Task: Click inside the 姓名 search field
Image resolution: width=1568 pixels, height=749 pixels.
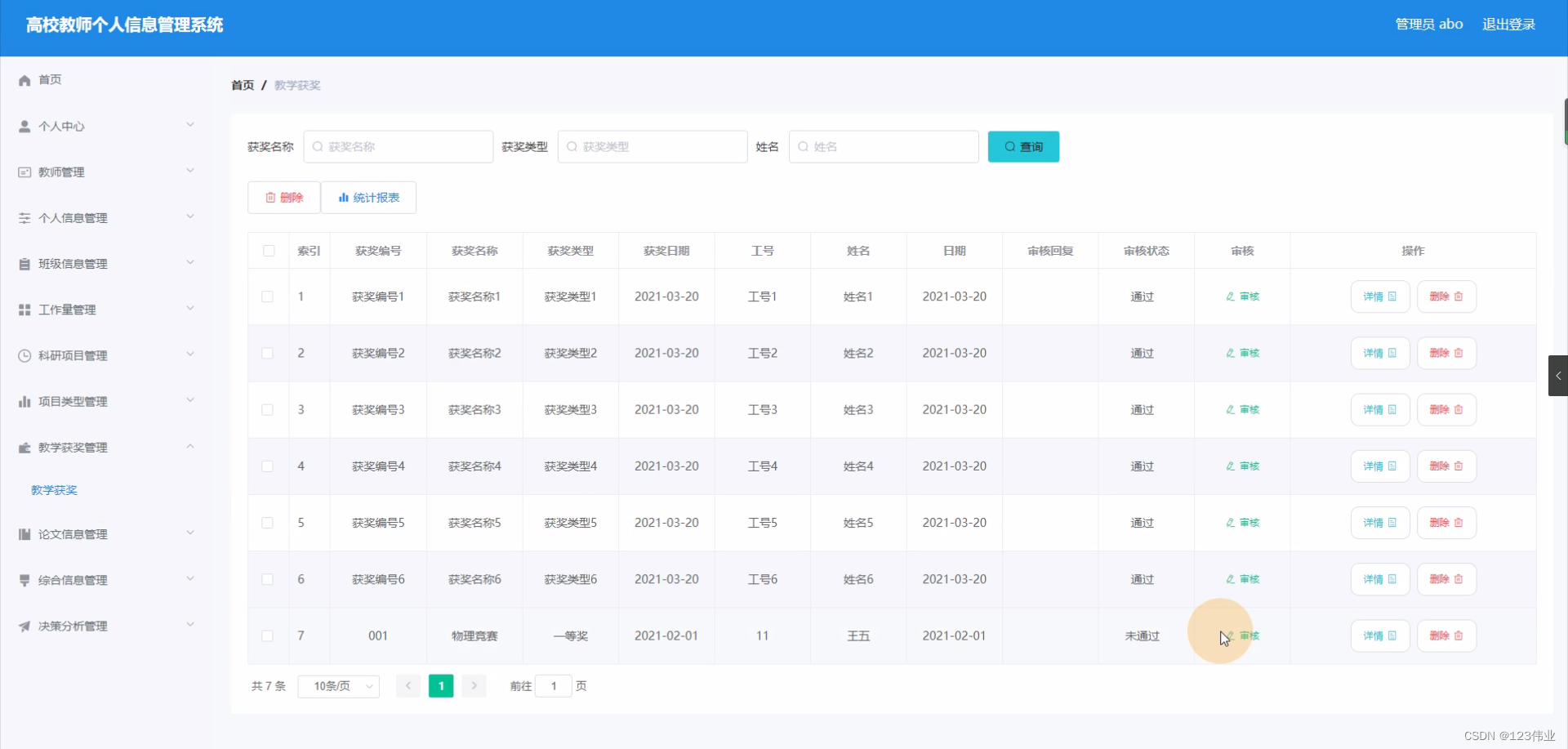Action: click(884, 146)
